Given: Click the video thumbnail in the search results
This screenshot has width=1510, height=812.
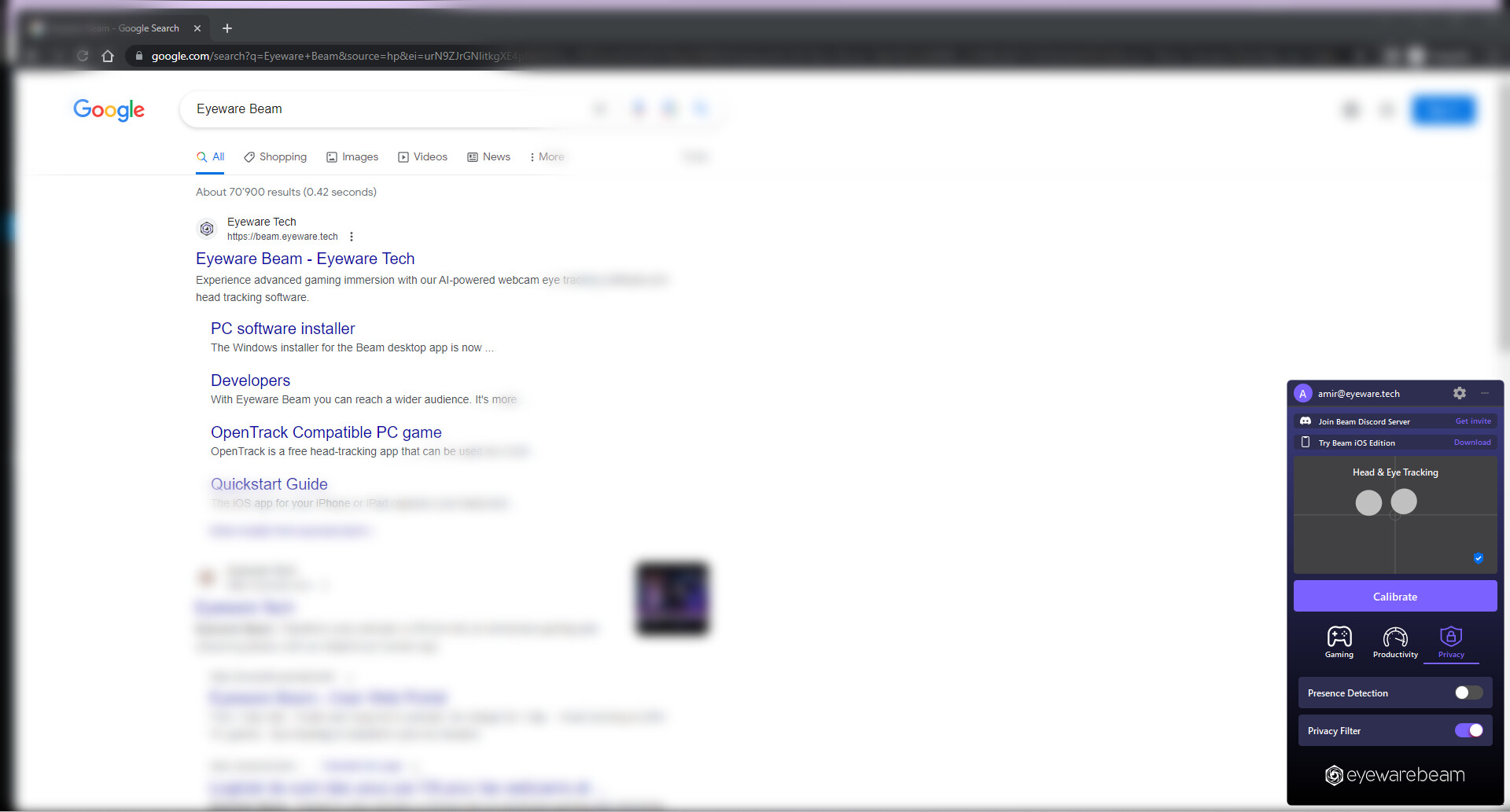Looking at the screenshot, I should pyautogui.click(x=672, y=599).
